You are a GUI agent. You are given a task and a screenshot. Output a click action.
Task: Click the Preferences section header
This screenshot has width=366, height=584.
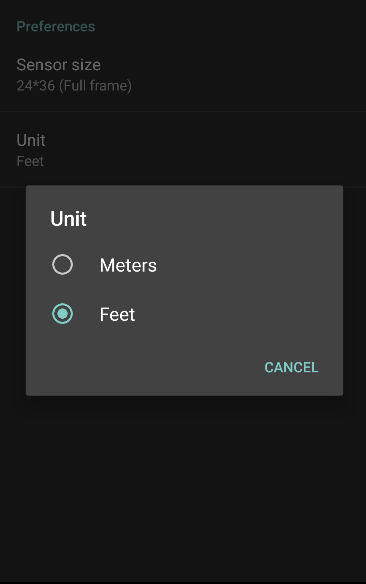click(56, 26)
